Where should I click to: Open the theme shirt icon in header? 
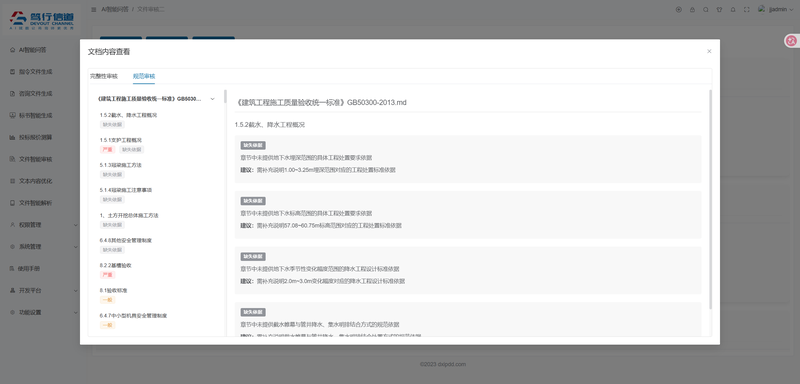pos(719,10)
